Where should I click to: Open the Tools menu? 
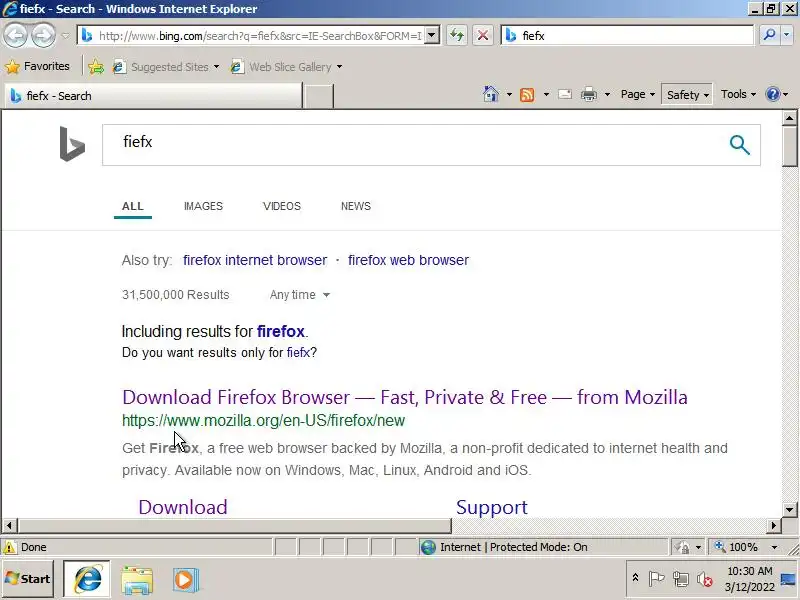coord(738,94)
